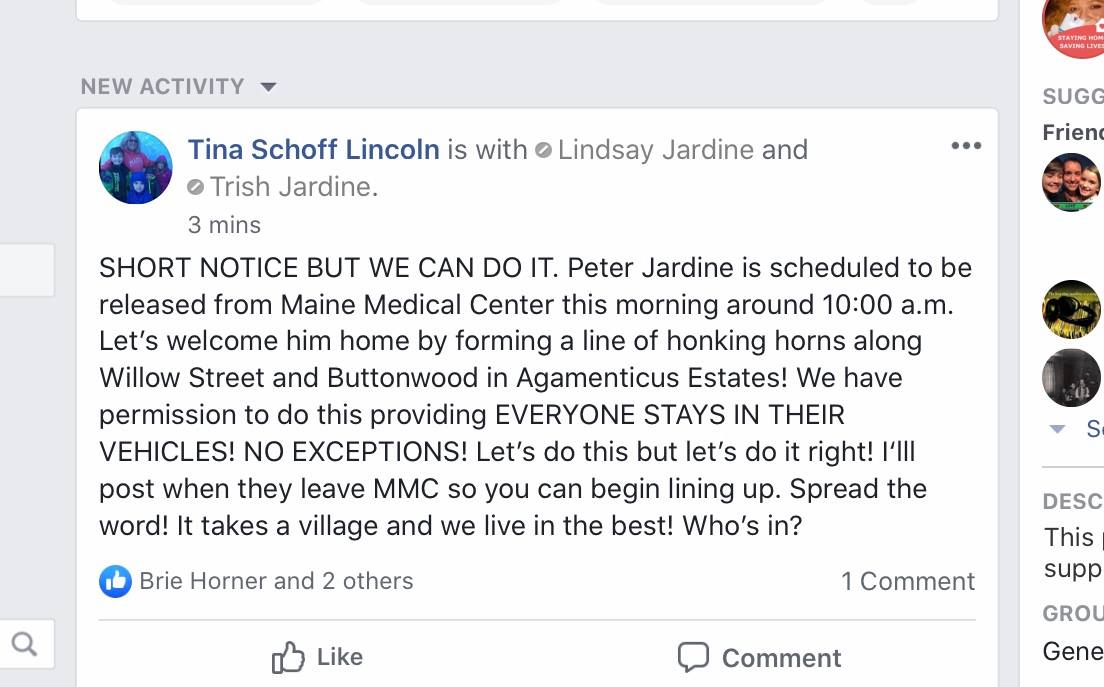Open Lindsay Jardine's tagged profile
This screenshot has height=687, width=1104.
(x=656, y=150)
